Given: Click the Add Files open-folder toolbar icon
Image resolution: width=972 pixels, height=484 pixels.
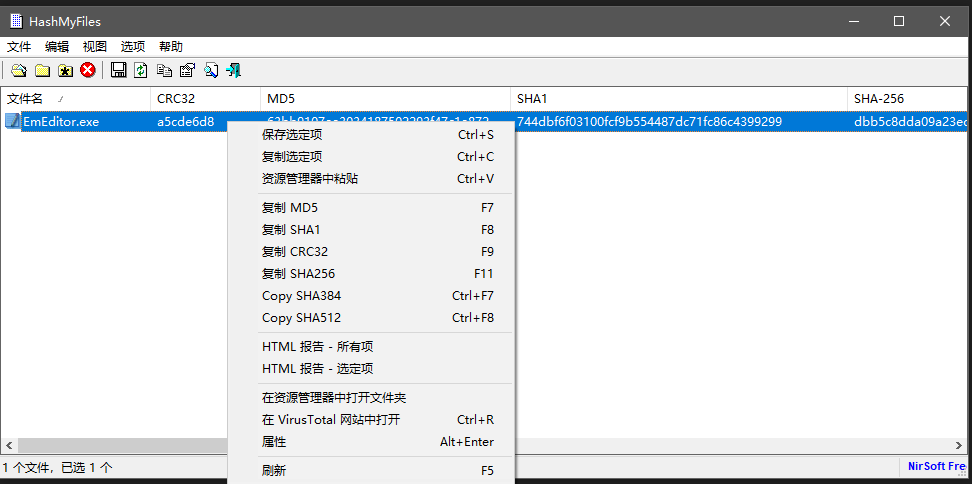Looking at the screenshot, I should (x=19, y=70).
